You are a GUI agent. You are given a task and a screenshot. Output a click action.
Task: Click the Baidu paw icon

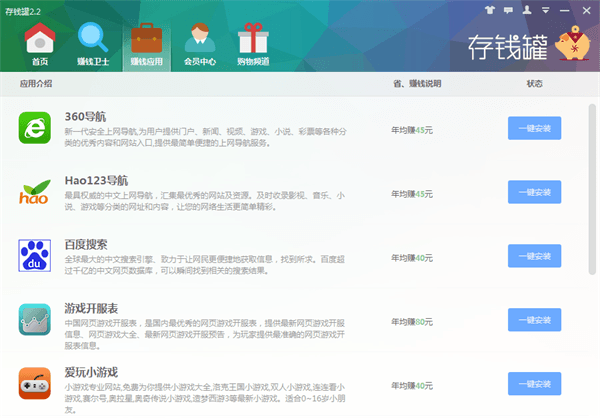pyautogui.click(x=35, y=256)
